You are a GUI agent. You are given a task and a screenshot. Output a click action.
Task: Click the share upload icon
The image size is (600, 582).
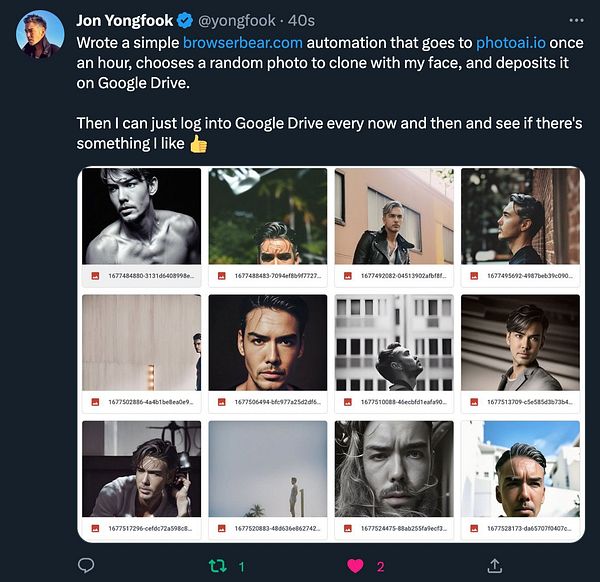(x=494, y=566)
